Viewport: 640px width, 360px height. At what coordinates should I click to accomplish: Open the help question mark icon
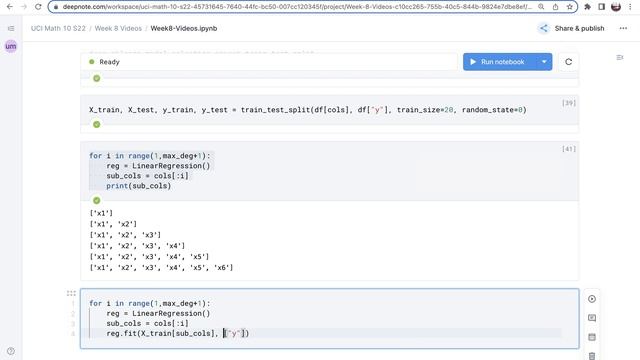coord(11,351)
